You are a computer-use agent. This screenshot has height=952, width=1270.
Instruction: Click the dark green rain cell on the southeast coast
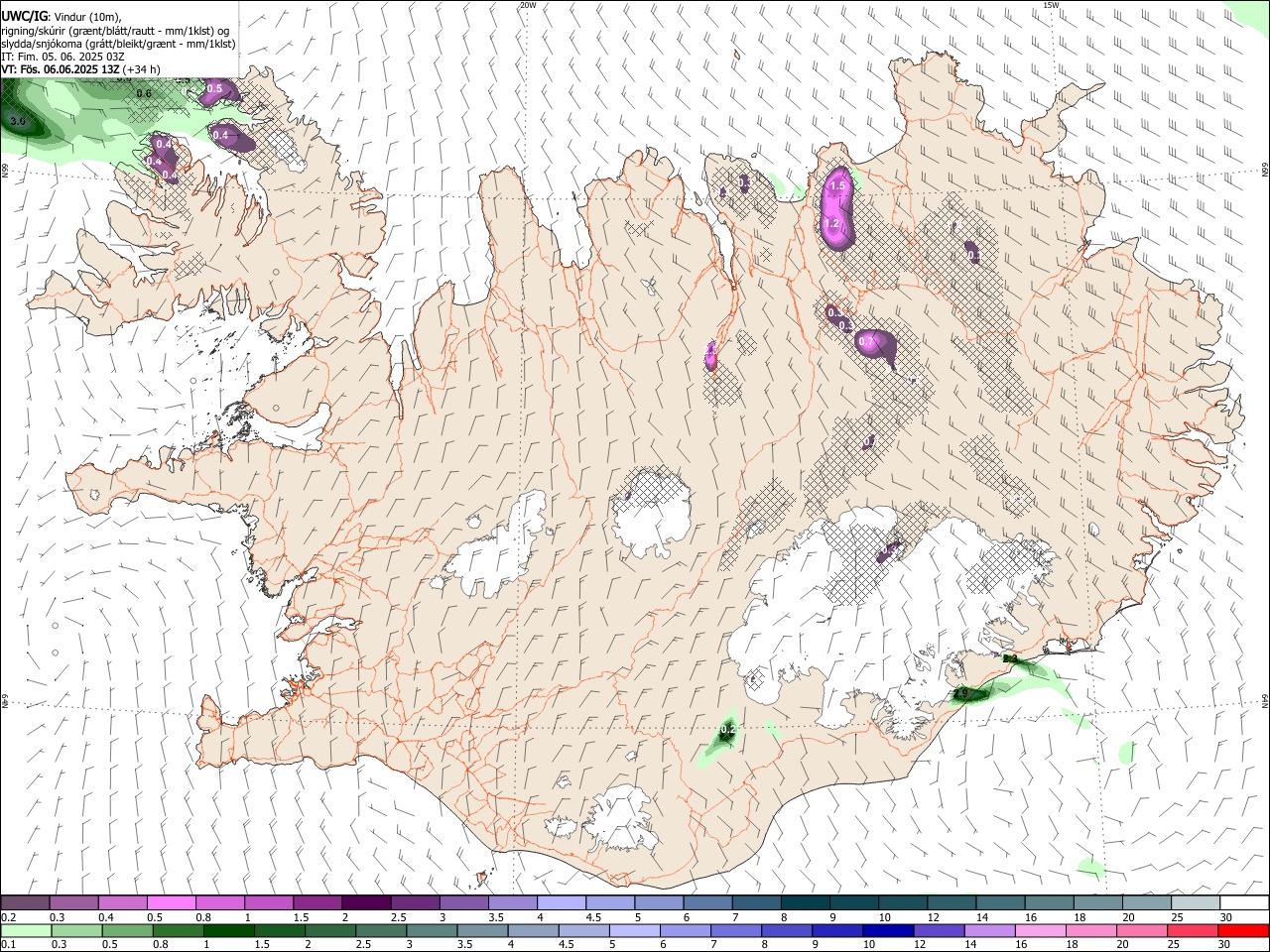972,695
